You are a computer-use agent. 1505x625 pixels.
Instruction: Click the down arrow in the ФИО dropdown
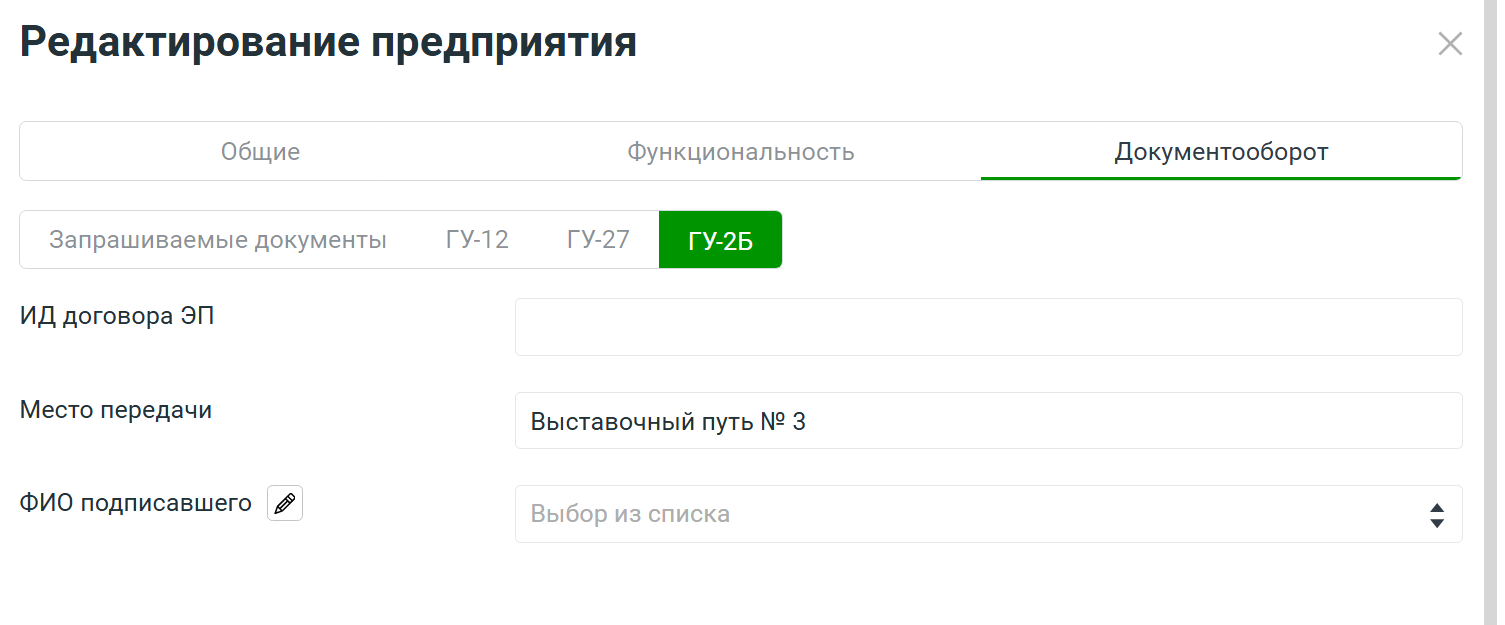[1436, 523]
